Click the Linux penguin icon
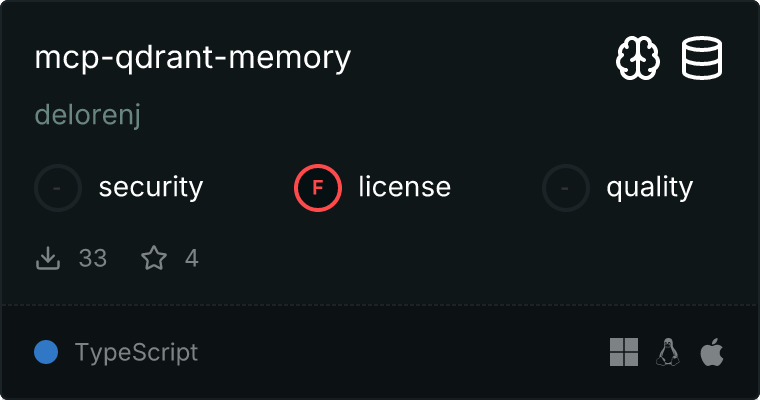This screenshot has width=760, height=400. 668,352
